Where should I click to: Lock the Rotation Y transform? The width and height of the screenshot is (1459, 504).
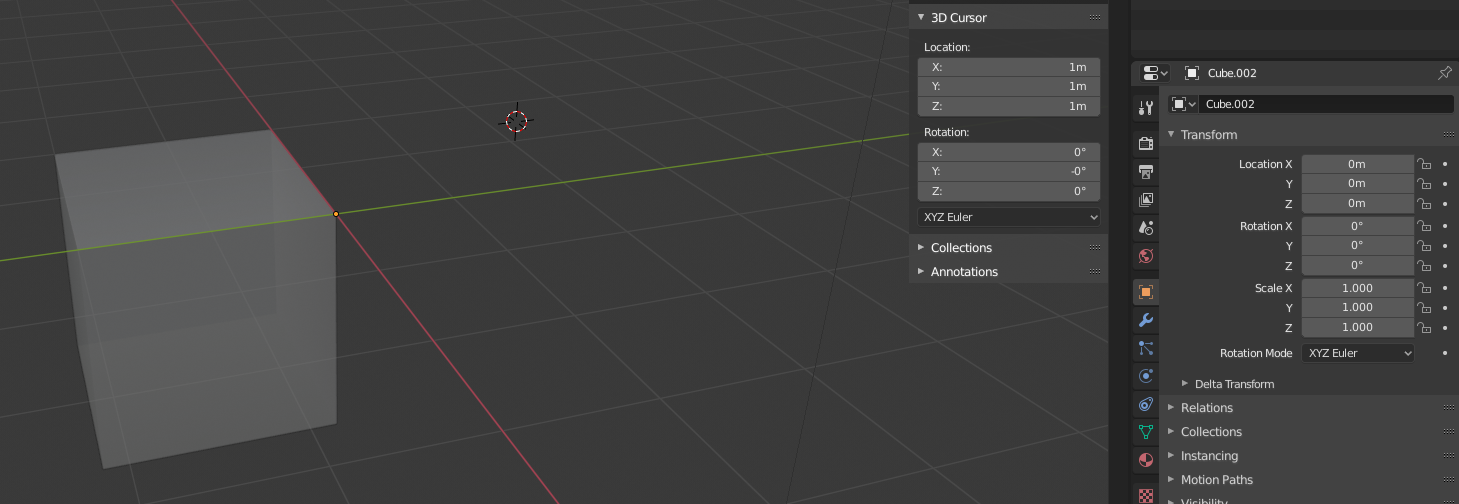pyautogui.click(x=1424, y=246)
